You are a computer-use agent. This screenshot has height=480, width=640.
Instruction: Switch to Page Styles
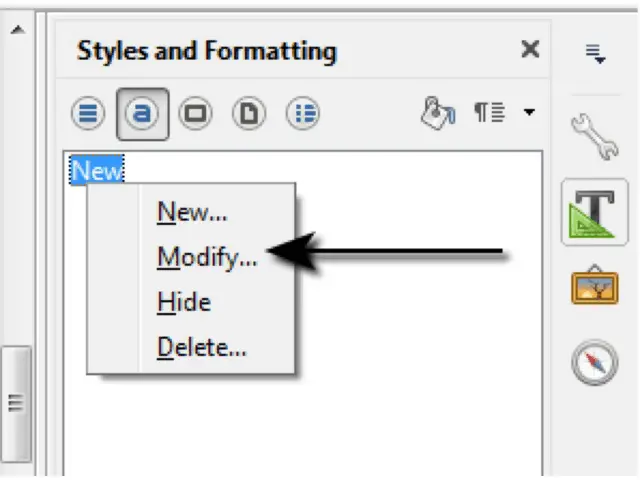tap(249, 112)
